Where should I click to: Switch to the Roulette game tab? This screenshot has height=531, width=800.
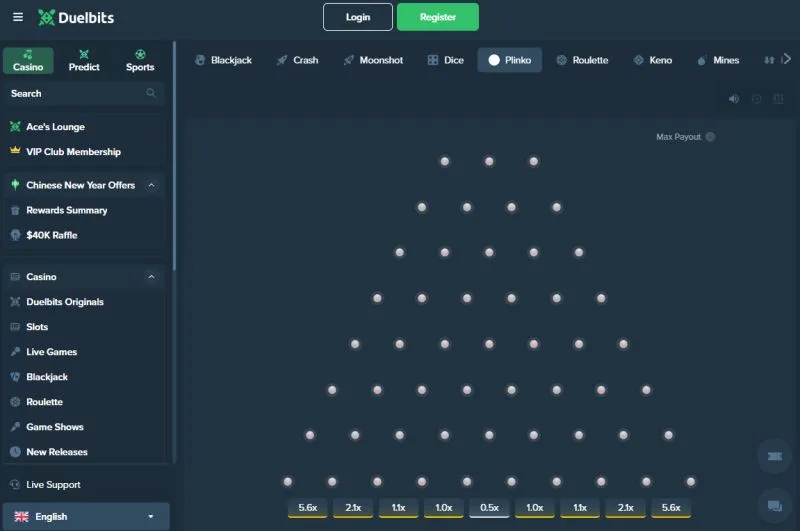(582, 60)
